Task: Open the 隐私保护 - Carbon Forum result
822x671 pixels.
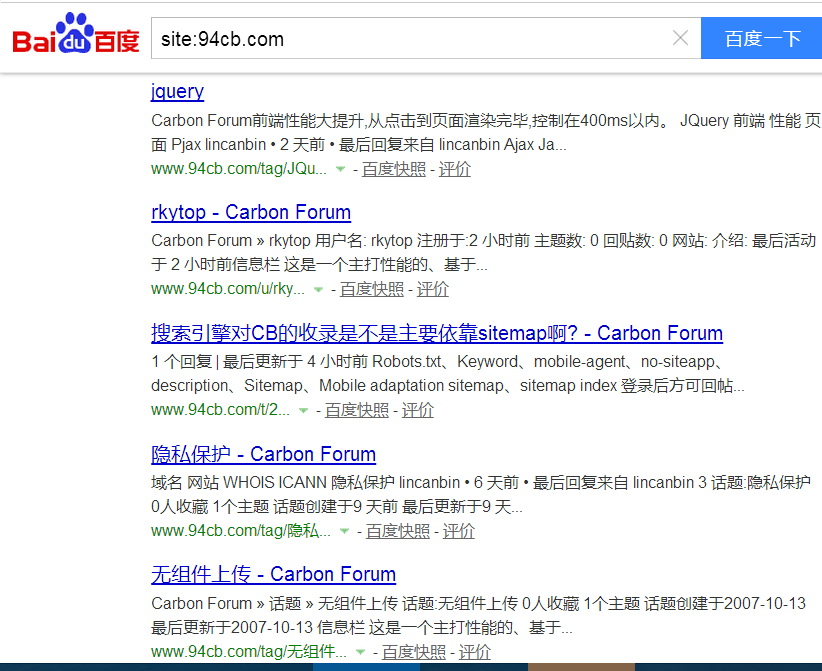Action: [263, 454]
